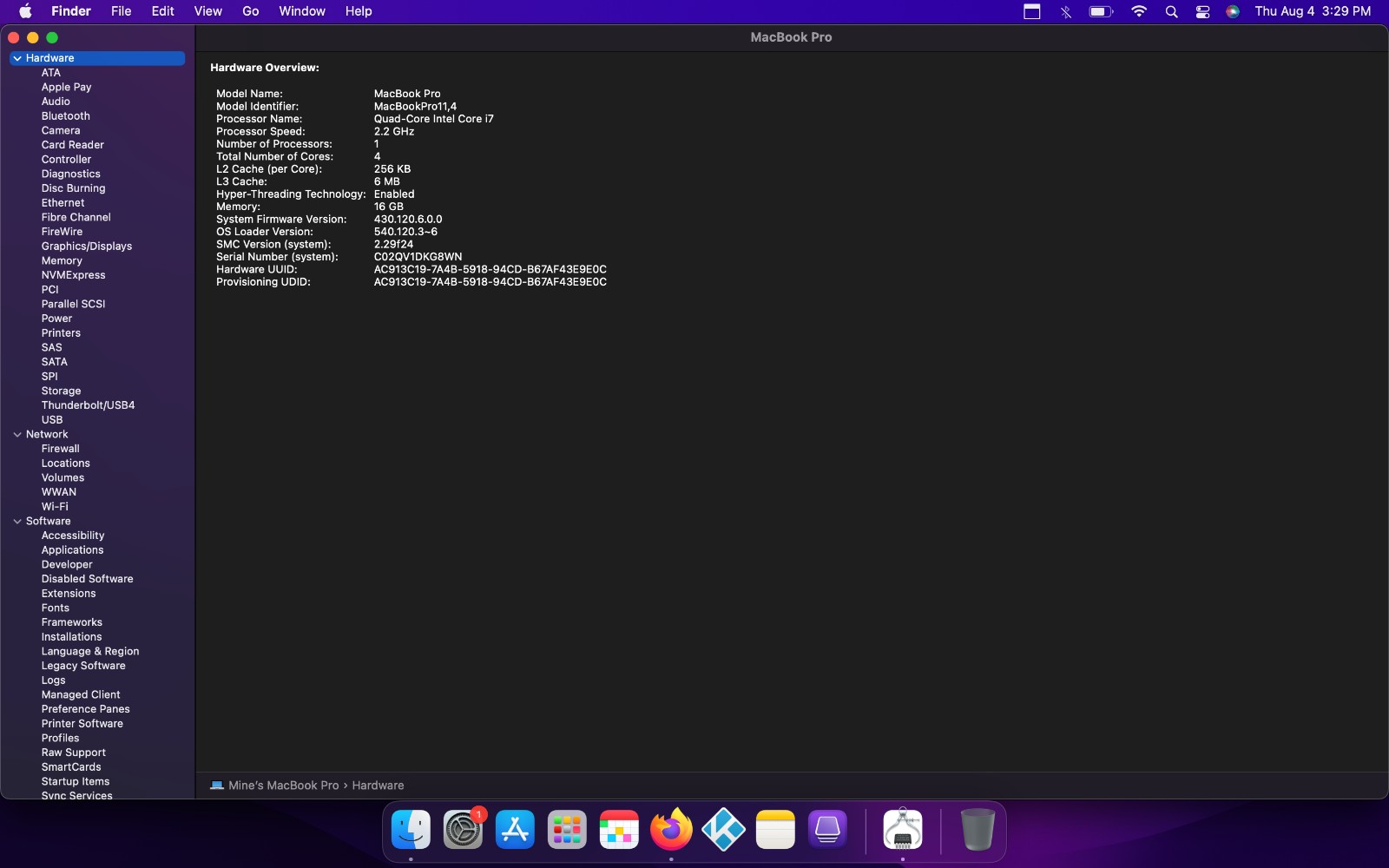1389x868 pixels.
Task: Open the Edit menu
Action: click(162, 11)
